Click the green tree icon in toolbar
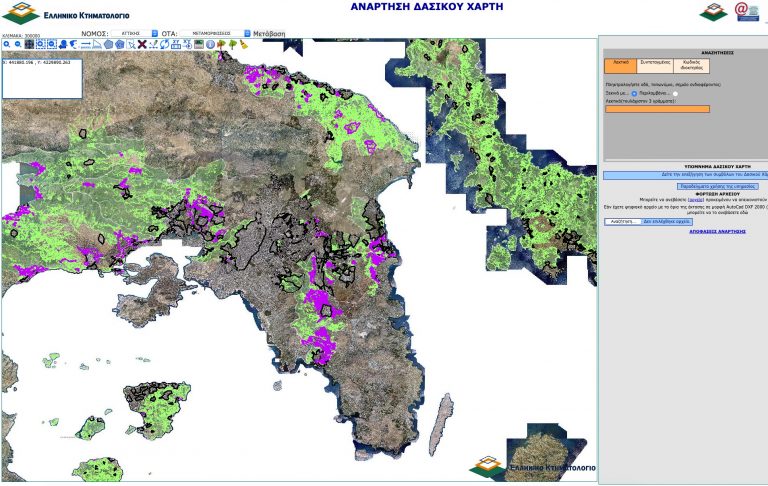The width and height of the screenshot is (768, 486). [x=232, y=44]
